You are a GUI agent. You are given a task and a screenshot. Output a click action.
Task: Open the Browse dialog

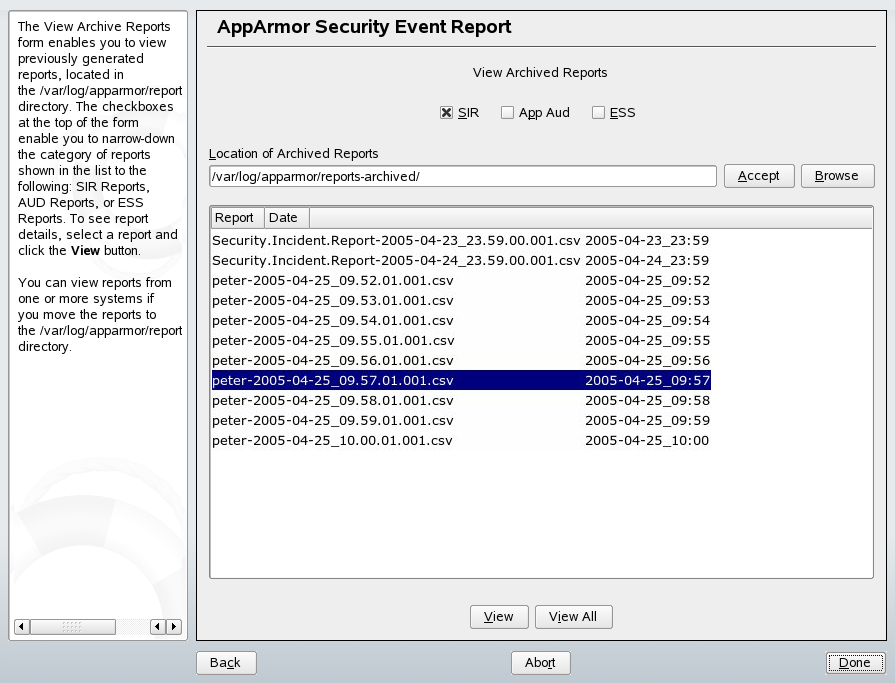[837, 175]
